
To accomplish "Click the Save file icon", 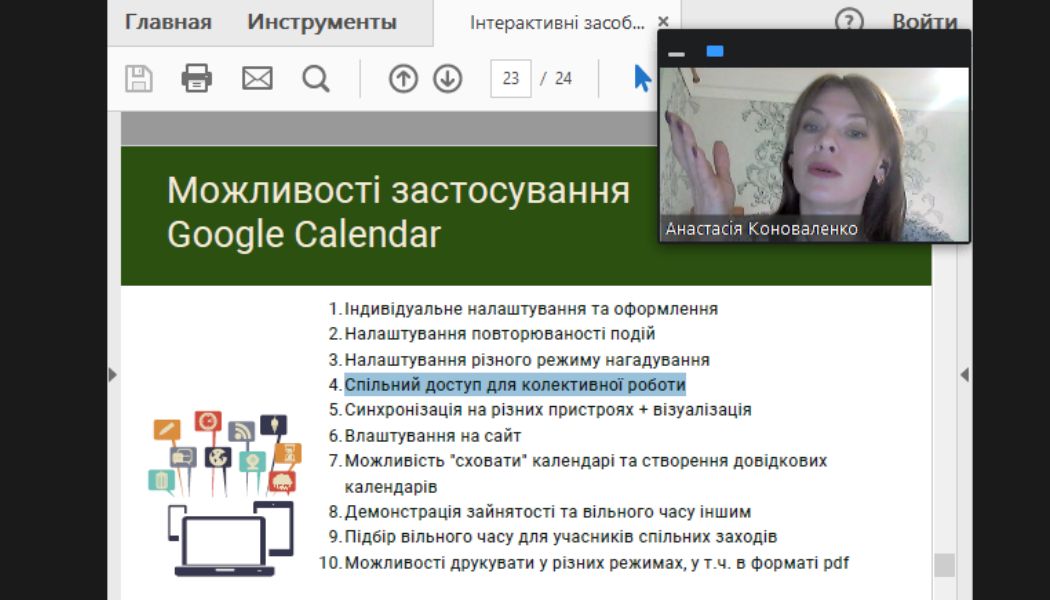I will 139,78.
